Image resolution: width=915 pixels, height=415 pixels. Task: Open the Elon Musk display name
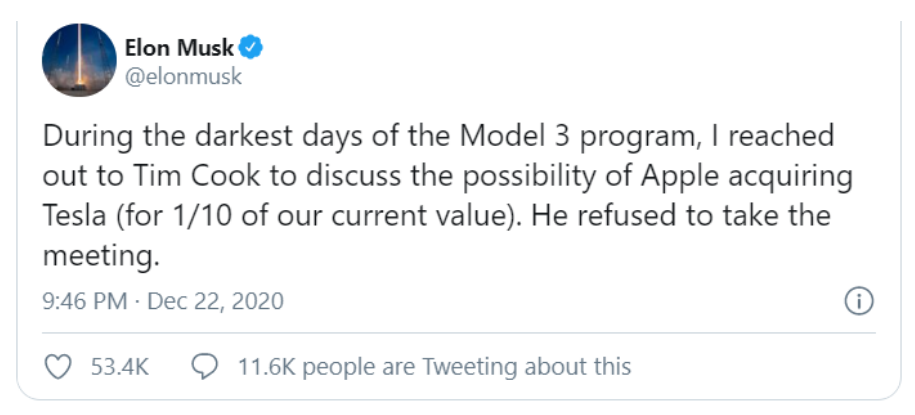179,48
